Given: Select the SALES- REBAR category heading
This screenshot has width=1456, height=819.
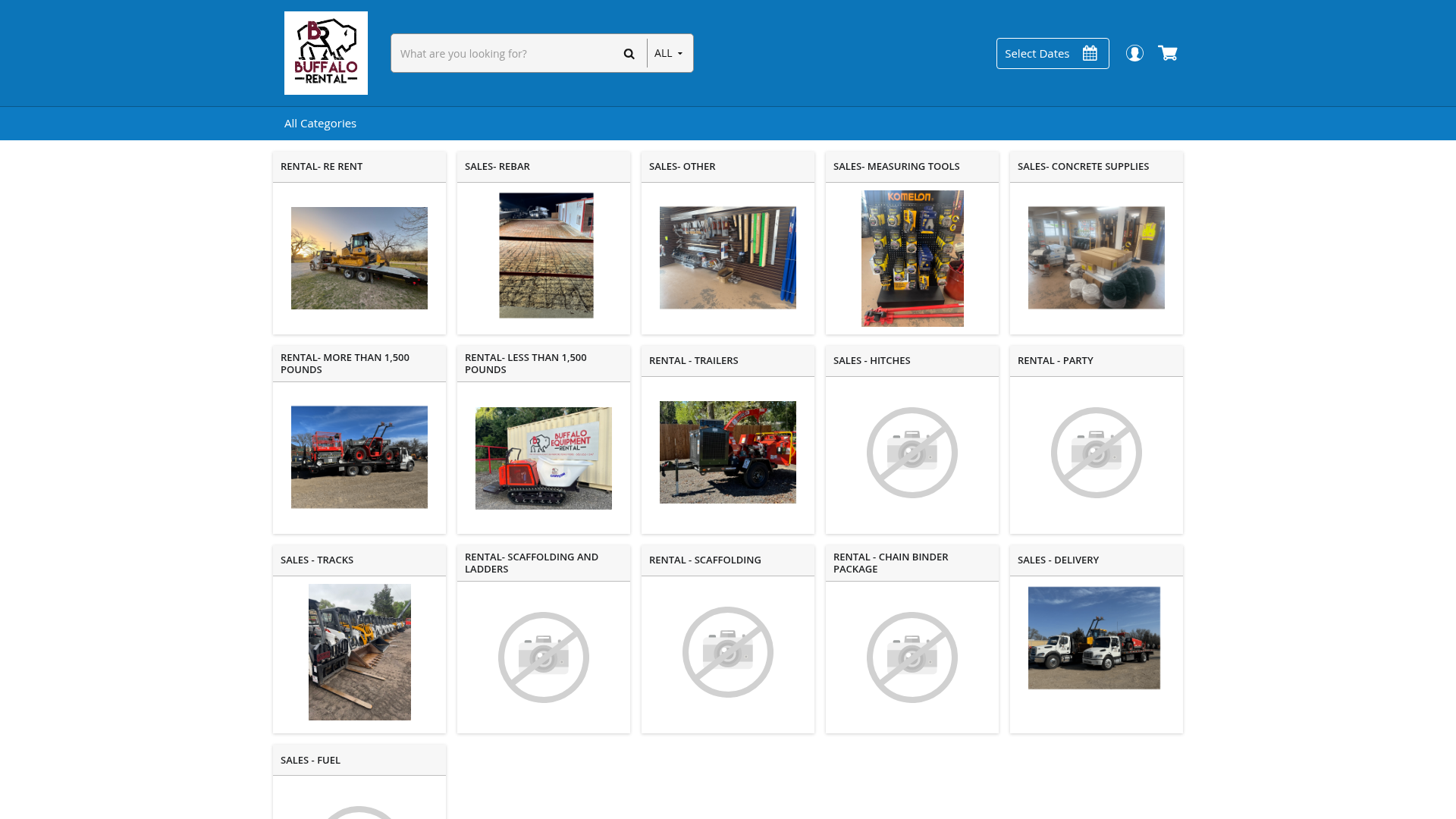Looking at the screenshot, I should tap(497, 166).
